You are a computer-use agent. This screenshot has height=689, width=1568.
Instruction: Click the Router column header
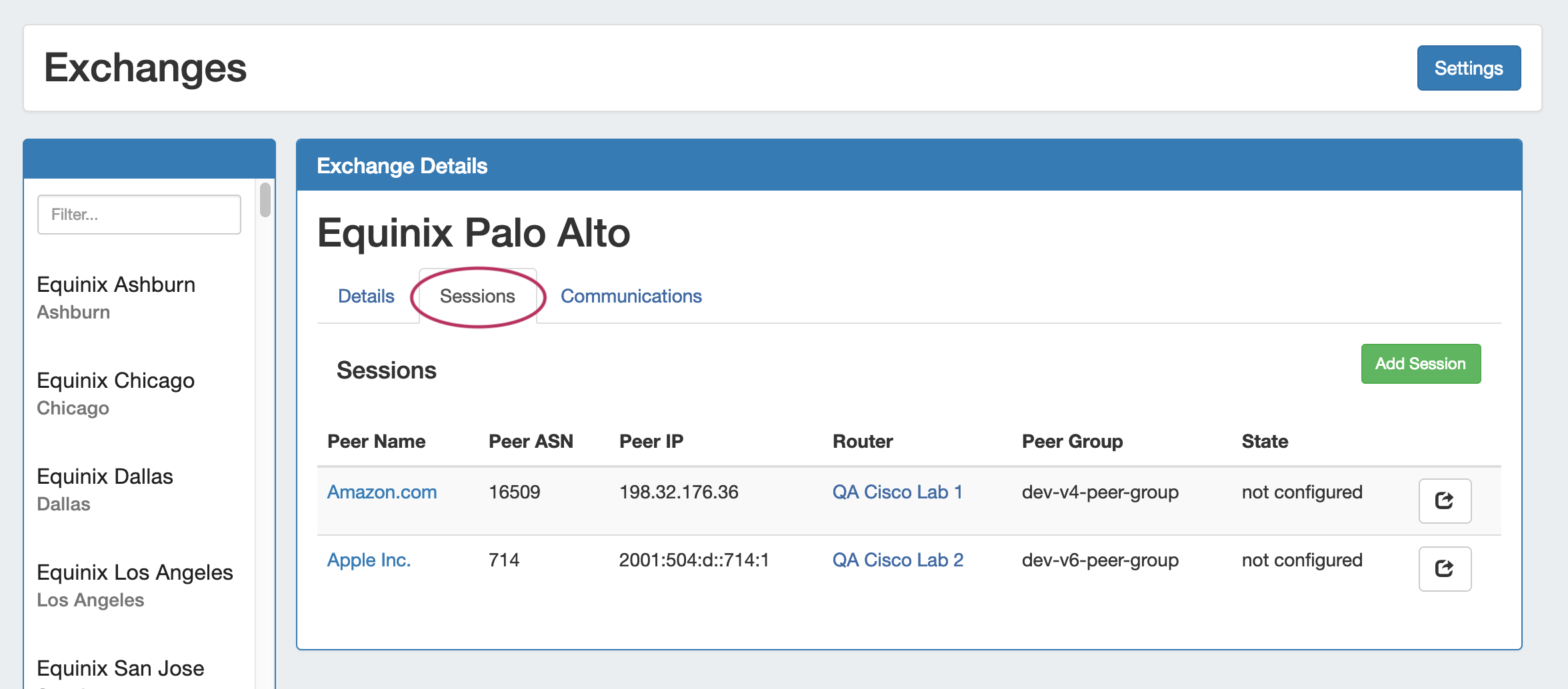pos(863,441)
